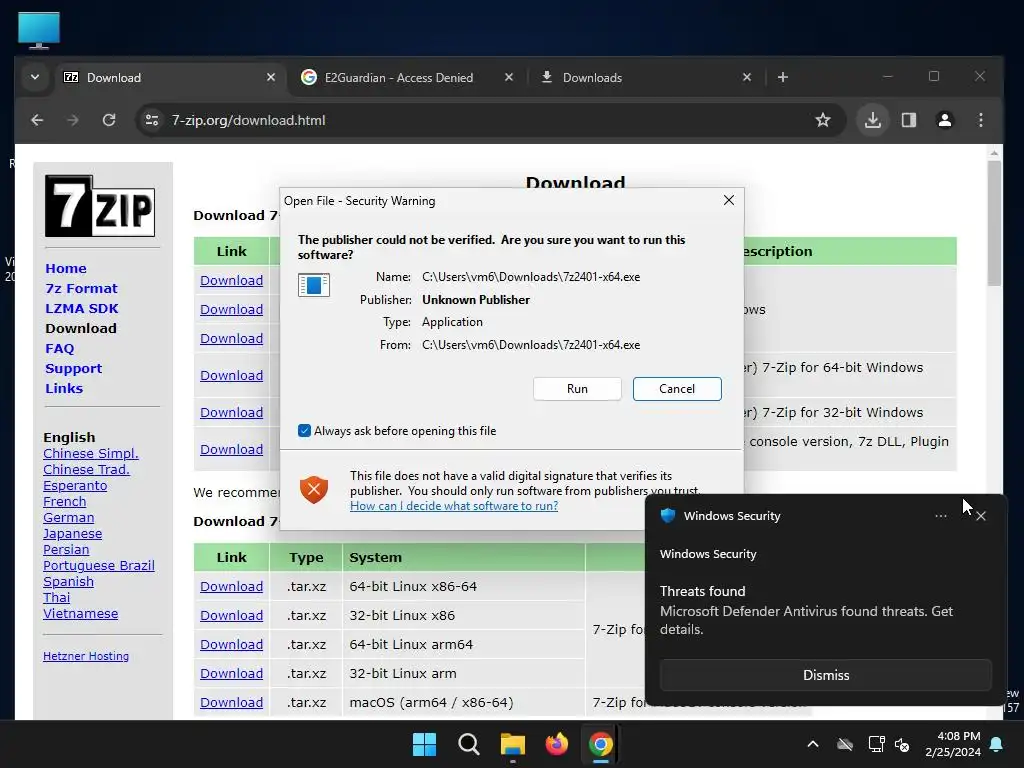Click Run in the security warning

click(577, 389)
